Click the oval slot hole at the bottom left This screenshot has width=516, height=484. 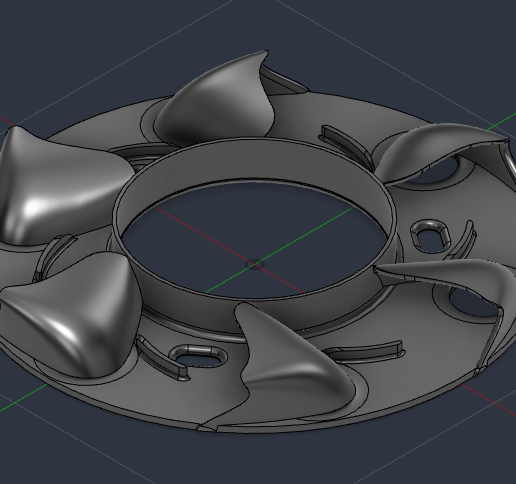coord(199,356)
